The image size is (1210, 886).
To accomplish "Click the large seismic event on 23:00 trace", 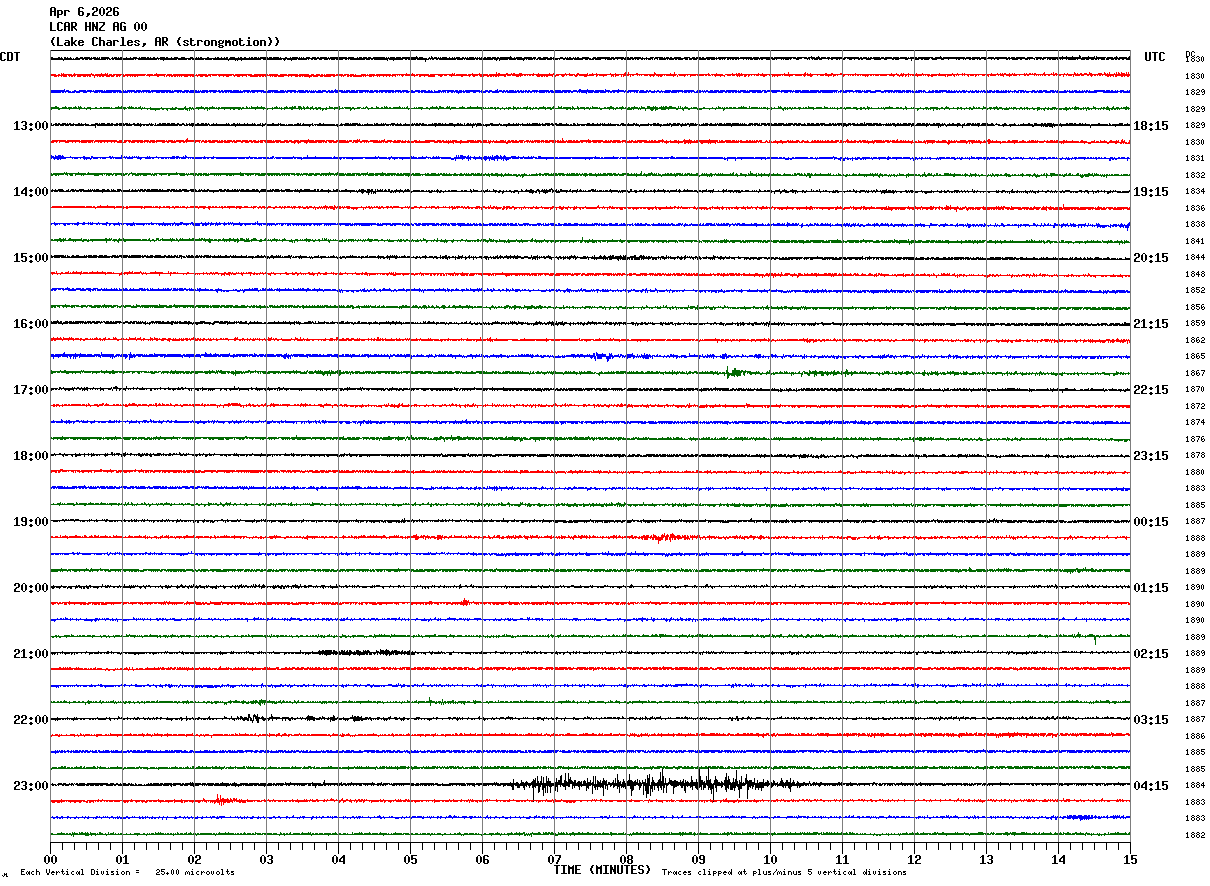I will (x=655, y=784).
